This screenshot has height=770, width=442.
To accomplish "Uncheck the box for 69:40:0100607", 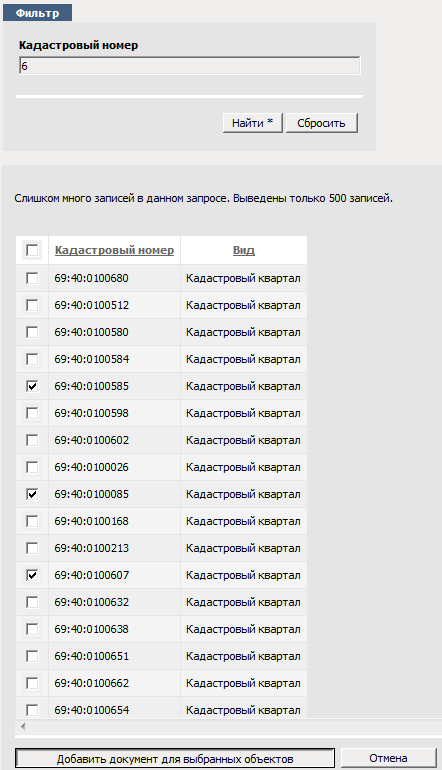I will pyautogui.click(x=32, y=575).
